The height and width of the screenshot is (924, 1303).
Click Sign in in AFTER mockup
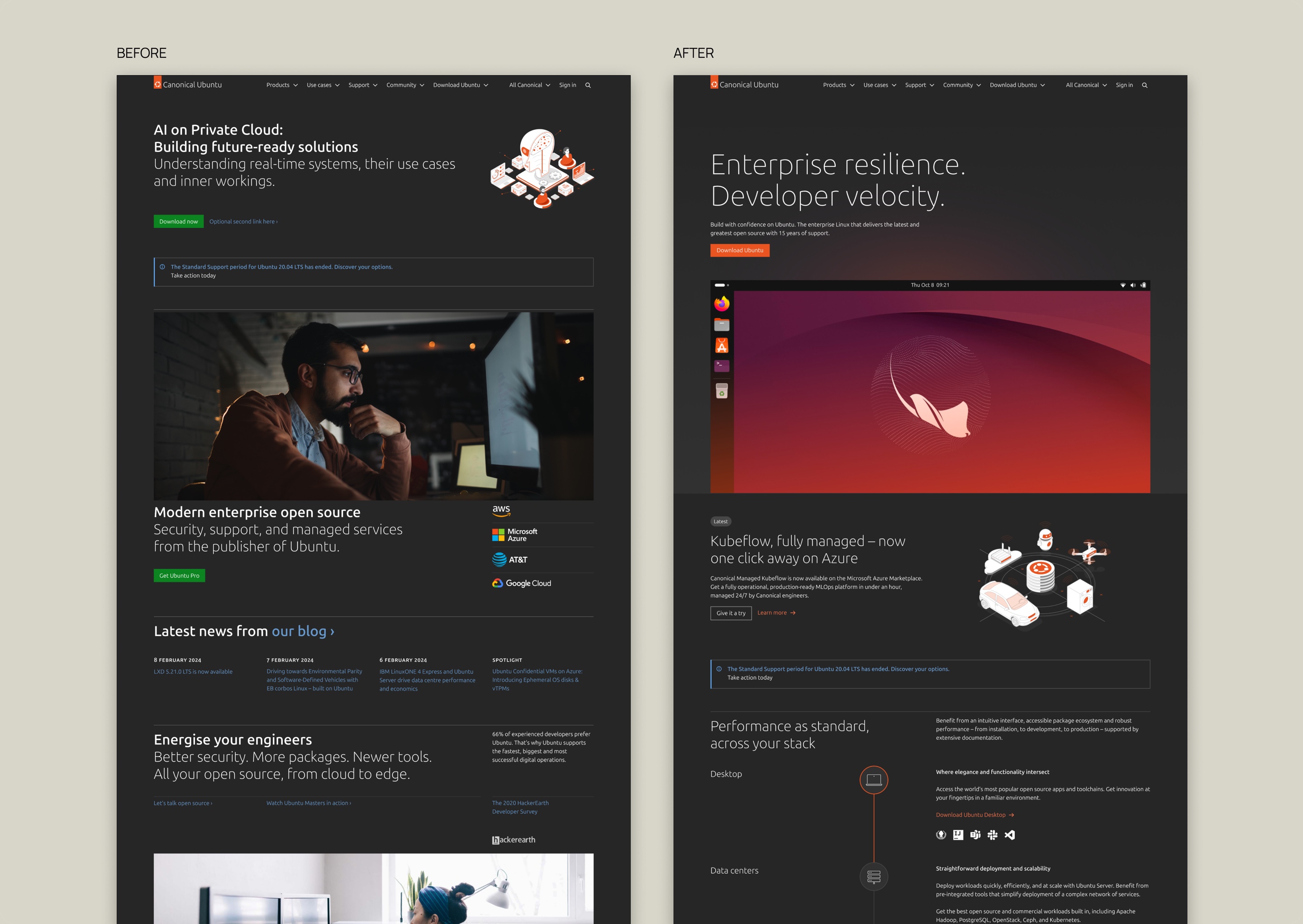click(1124, 85)
